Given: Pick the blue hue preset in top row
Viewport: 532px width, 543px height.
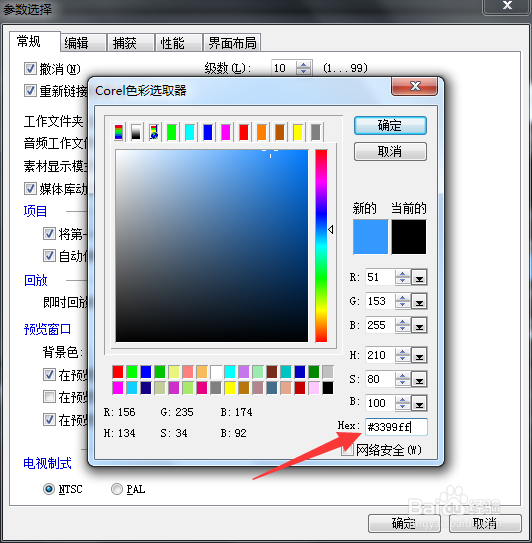Looking at the screenshot, I should coord(208,132).
